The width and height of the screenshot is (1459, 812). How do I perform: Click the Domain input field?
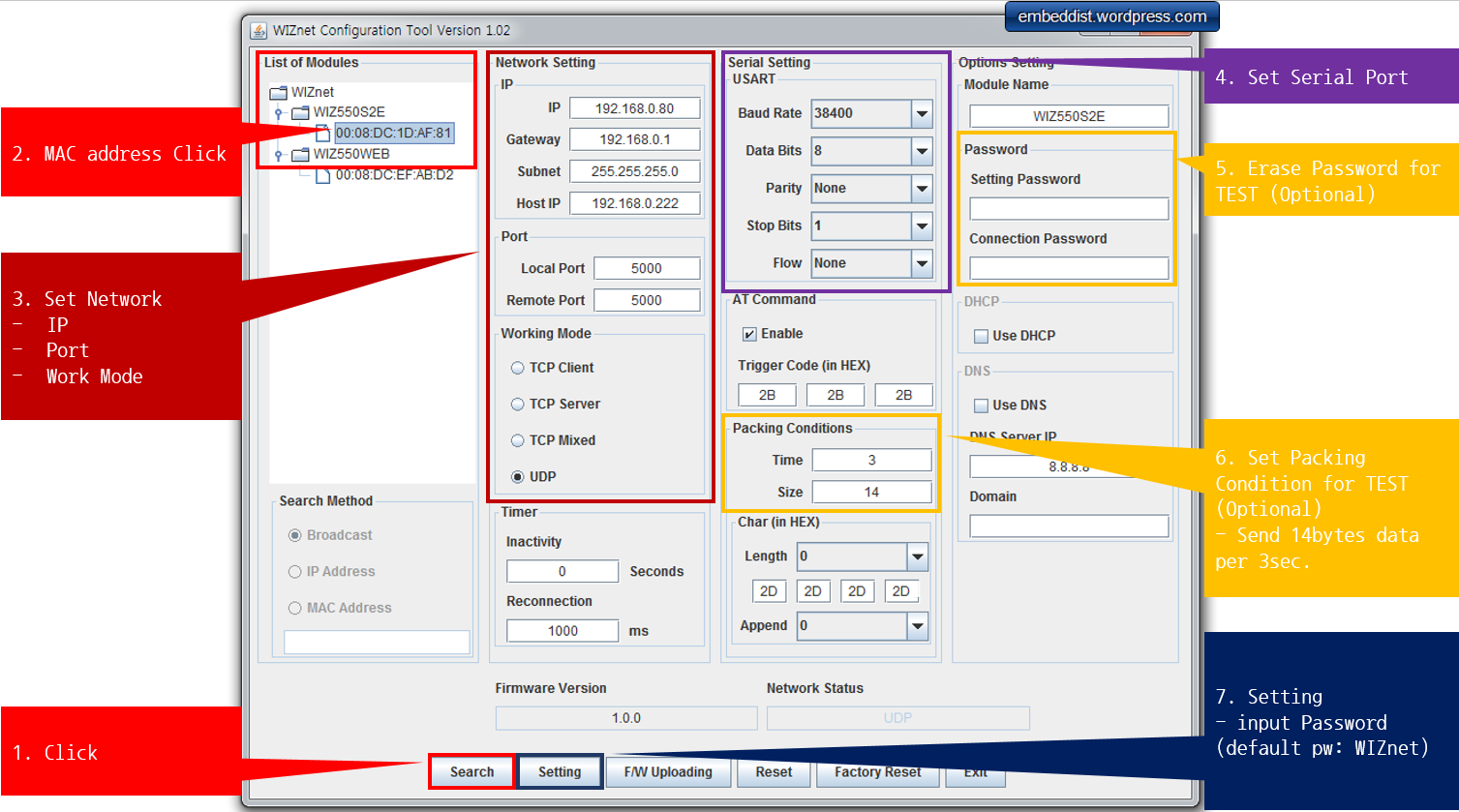click(x=1069, y=526)
